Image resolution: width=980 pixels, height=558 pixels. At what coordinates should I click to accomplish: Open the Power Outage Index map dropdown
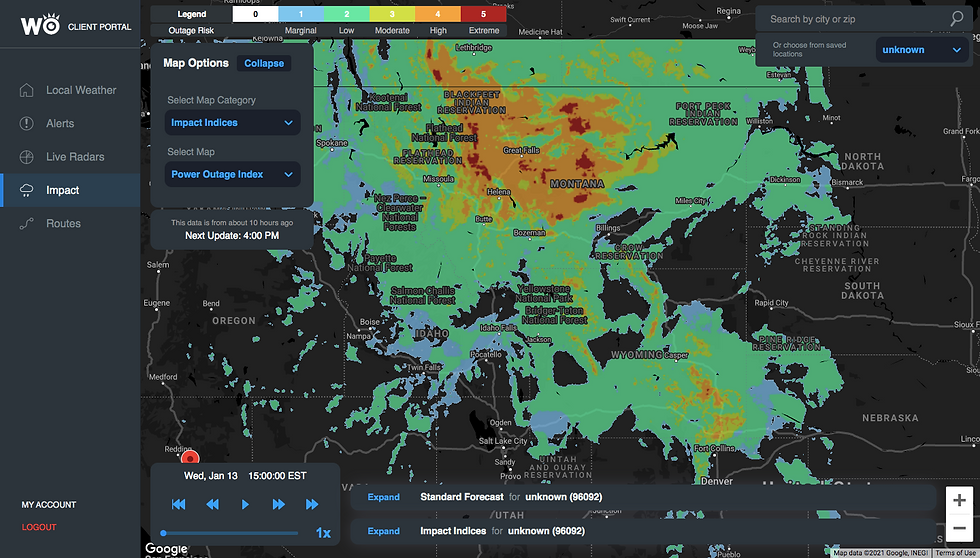pyautogui.click(x=232, y=174)
